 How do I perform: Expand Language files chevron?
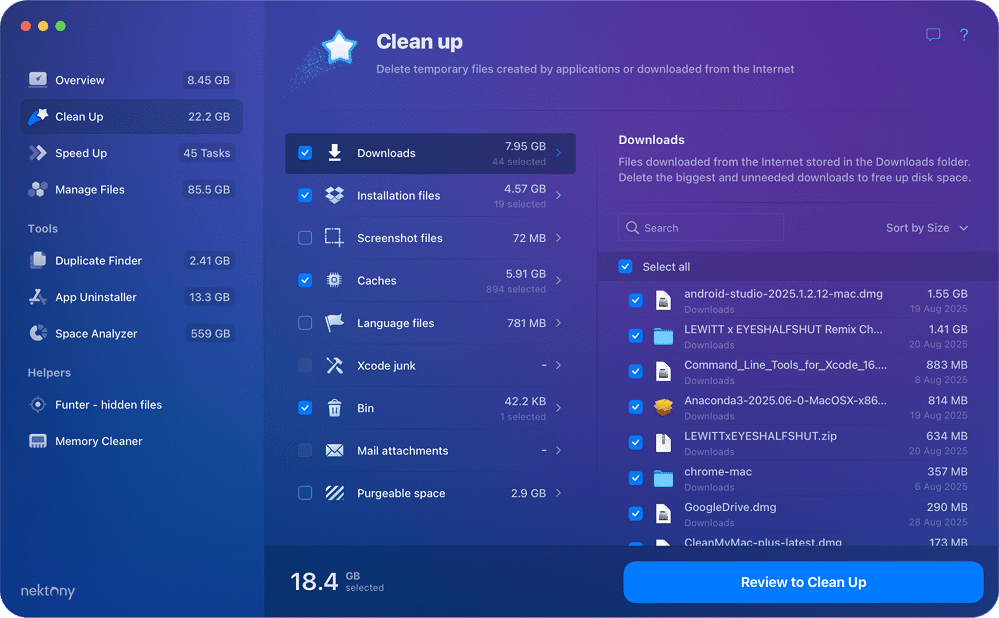coord(558,323)
